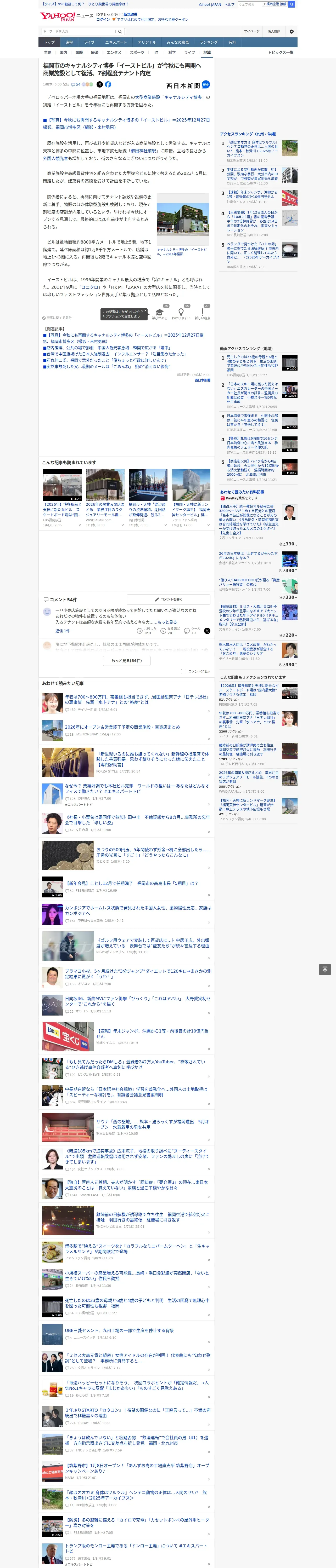
Task: Open video ranking item 日本海側で海強まる
Action: 253,420
